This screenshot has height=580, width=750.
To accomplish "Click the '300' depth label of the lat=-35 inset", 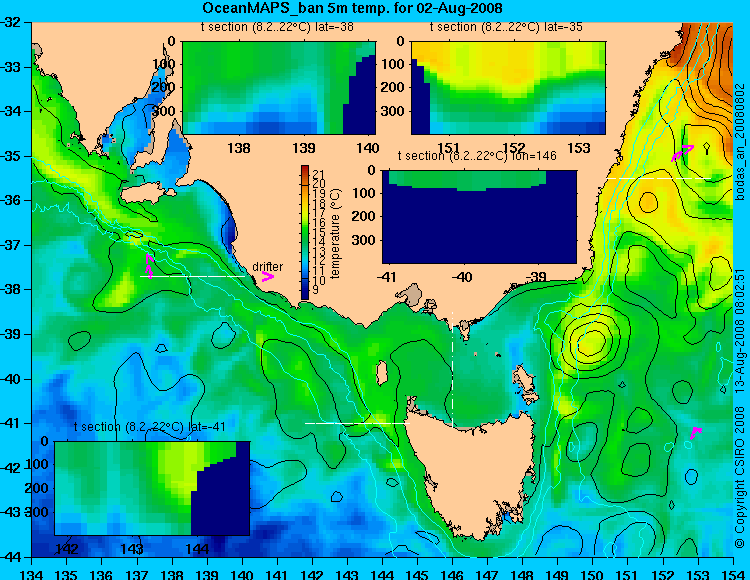I will 395,111.
